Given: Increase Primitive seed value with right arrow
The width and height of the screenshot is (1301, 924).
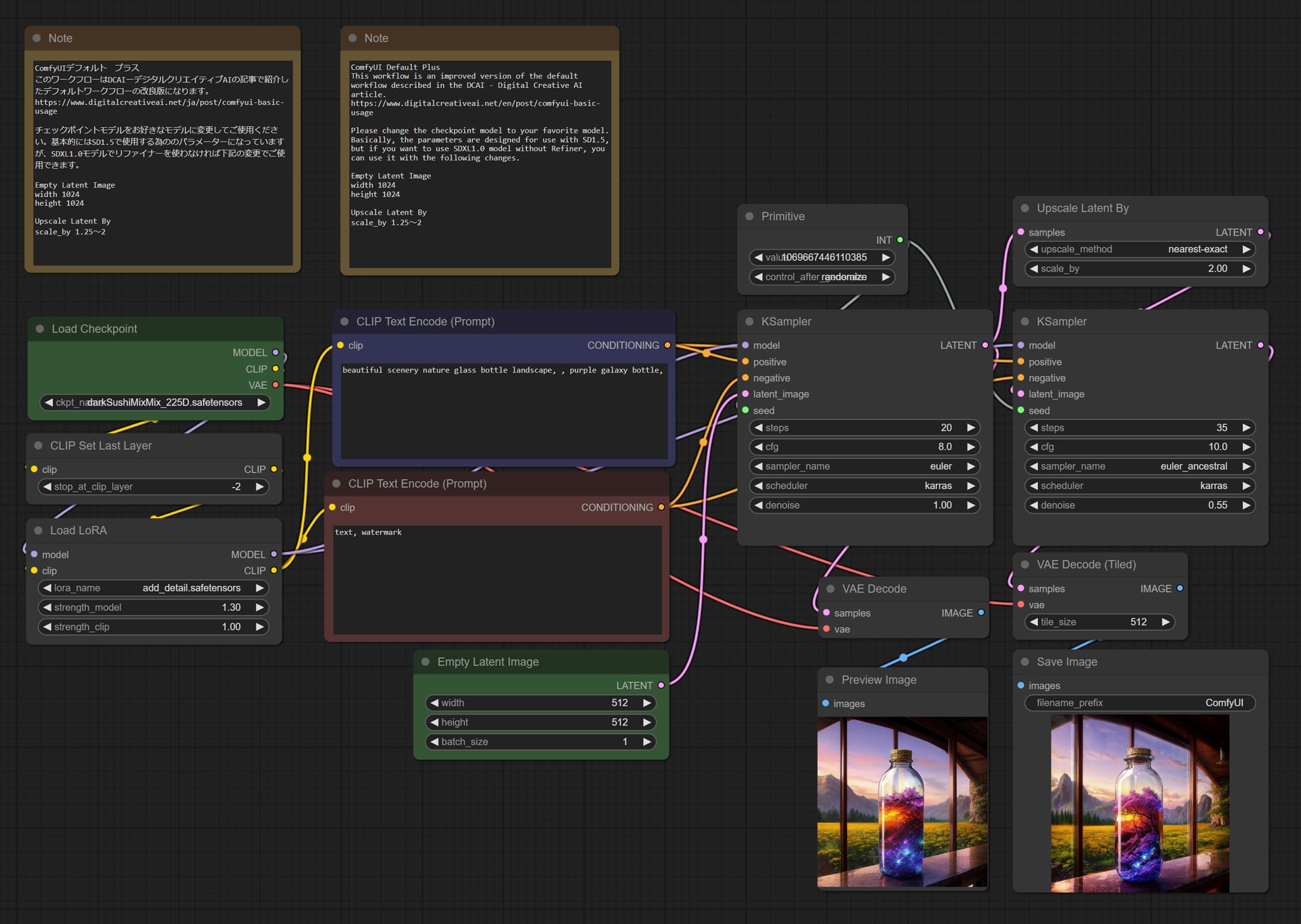Looking at the screenshot, I should click(x=886, y=257).
